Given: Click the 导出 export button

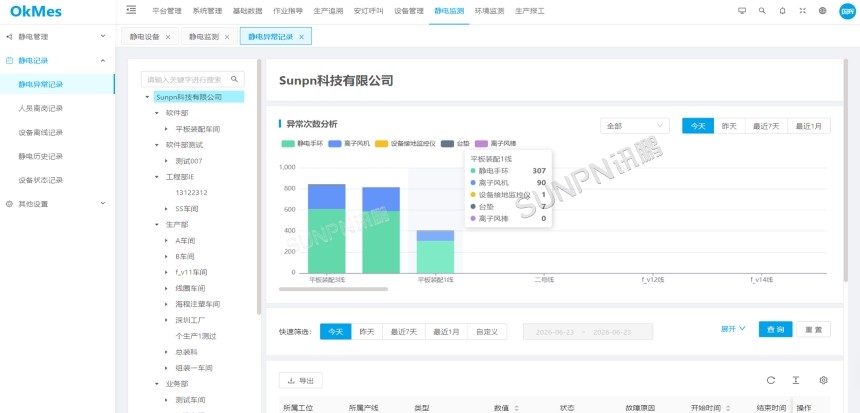Looking at the screenshot, I should coord(301,380).
